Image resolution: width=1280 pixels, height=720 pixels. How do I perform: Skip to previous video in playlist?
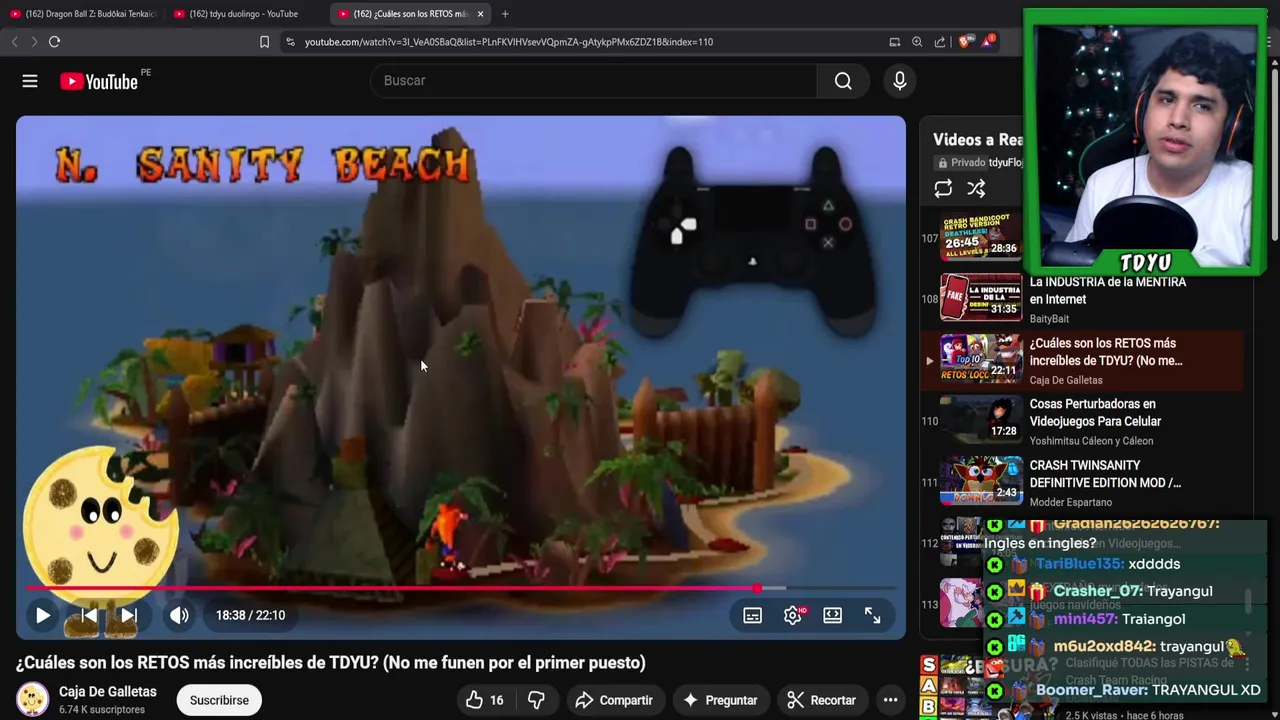[x=89, y=616]
